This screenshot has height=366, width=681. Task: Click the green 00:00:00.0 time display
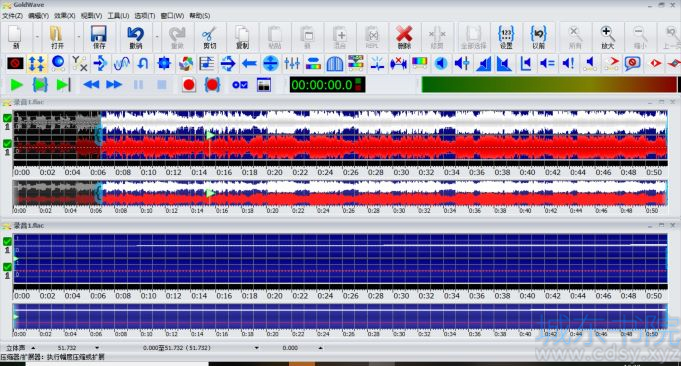(x=327, y=85)
